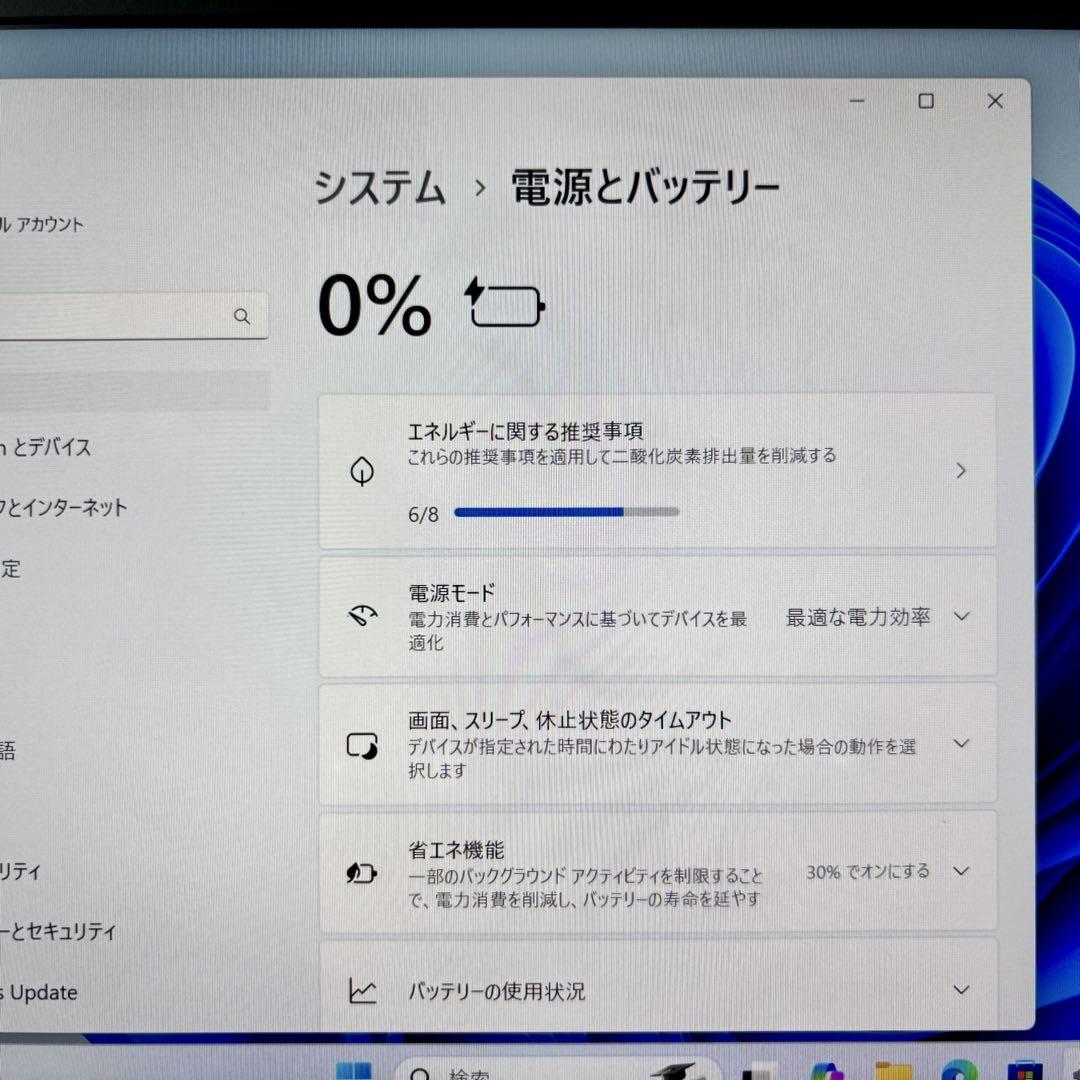Viewport: 1080px width, 1080px height.
Task: Open エネルギーに関する推奨事項 via its arrow
Action: click(961, 471)
